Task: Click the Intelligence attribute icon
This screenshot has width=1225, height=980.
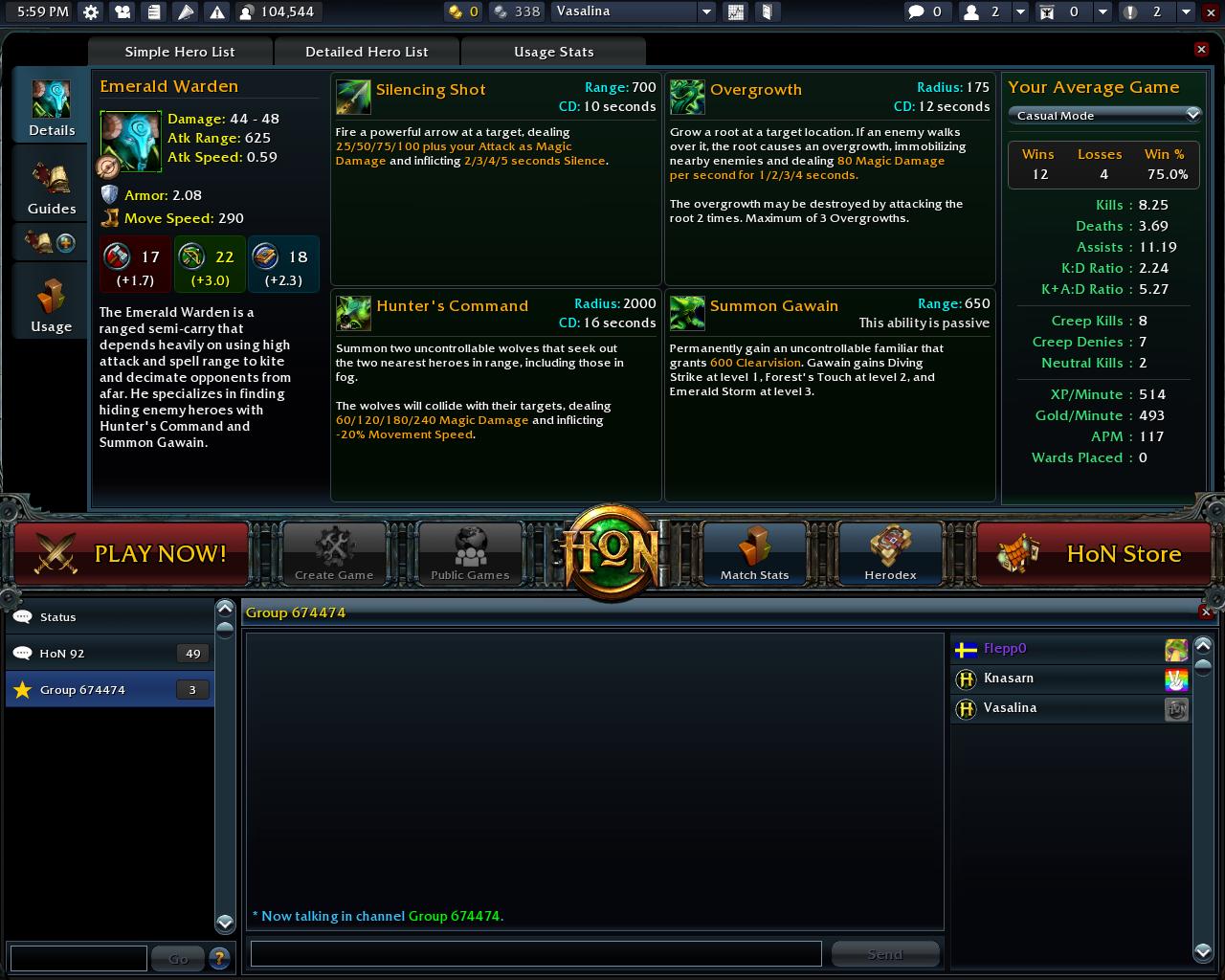Action: 265,256
